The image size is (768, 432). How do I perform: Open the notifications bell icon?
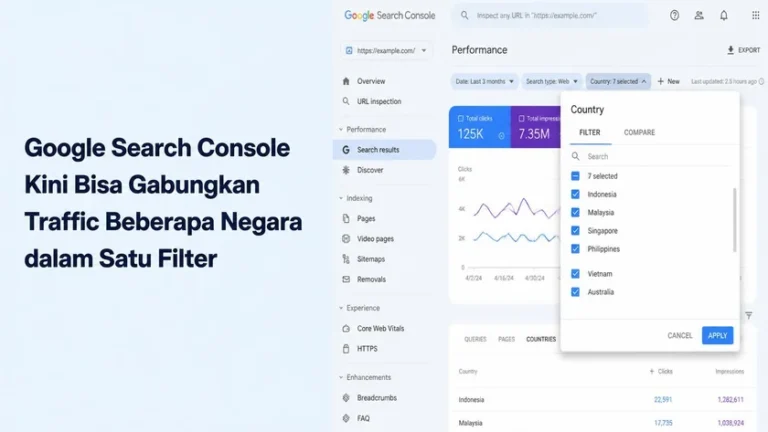click(x=723, y=16)
